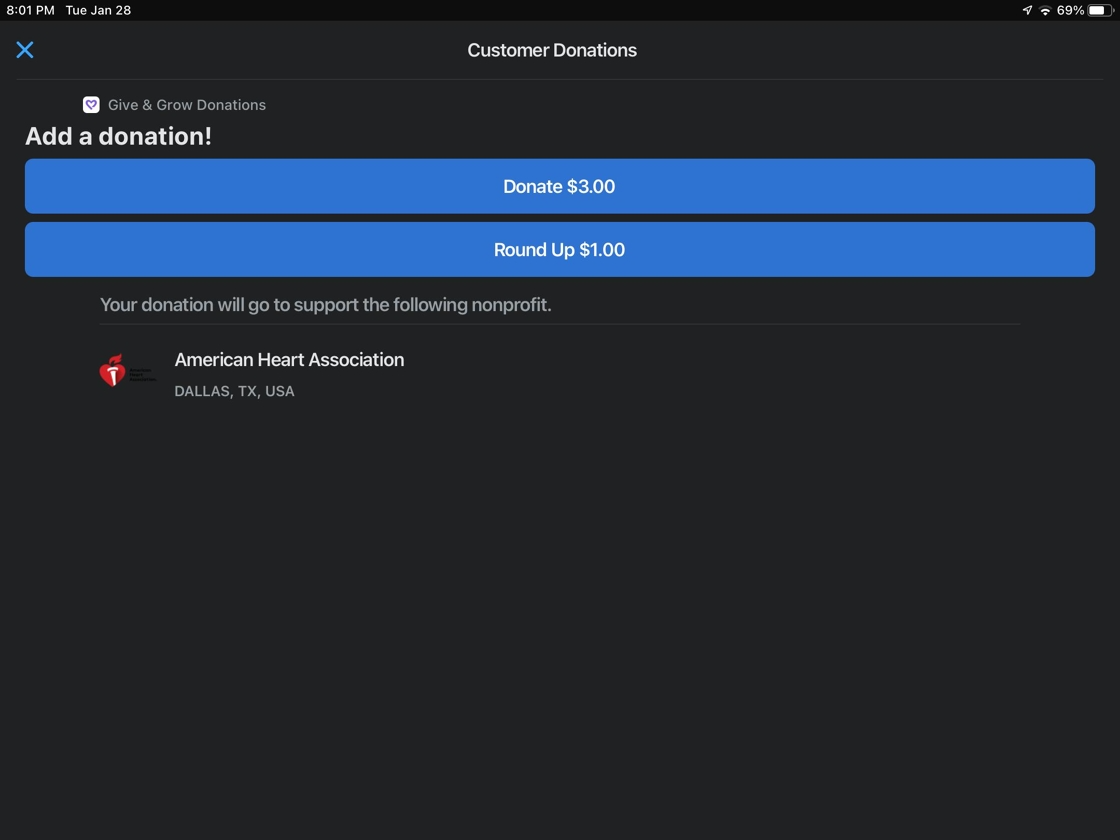Tap the Add a donation! heading
This screenshot has height=840, width=1120.
[x=119, y=136]
